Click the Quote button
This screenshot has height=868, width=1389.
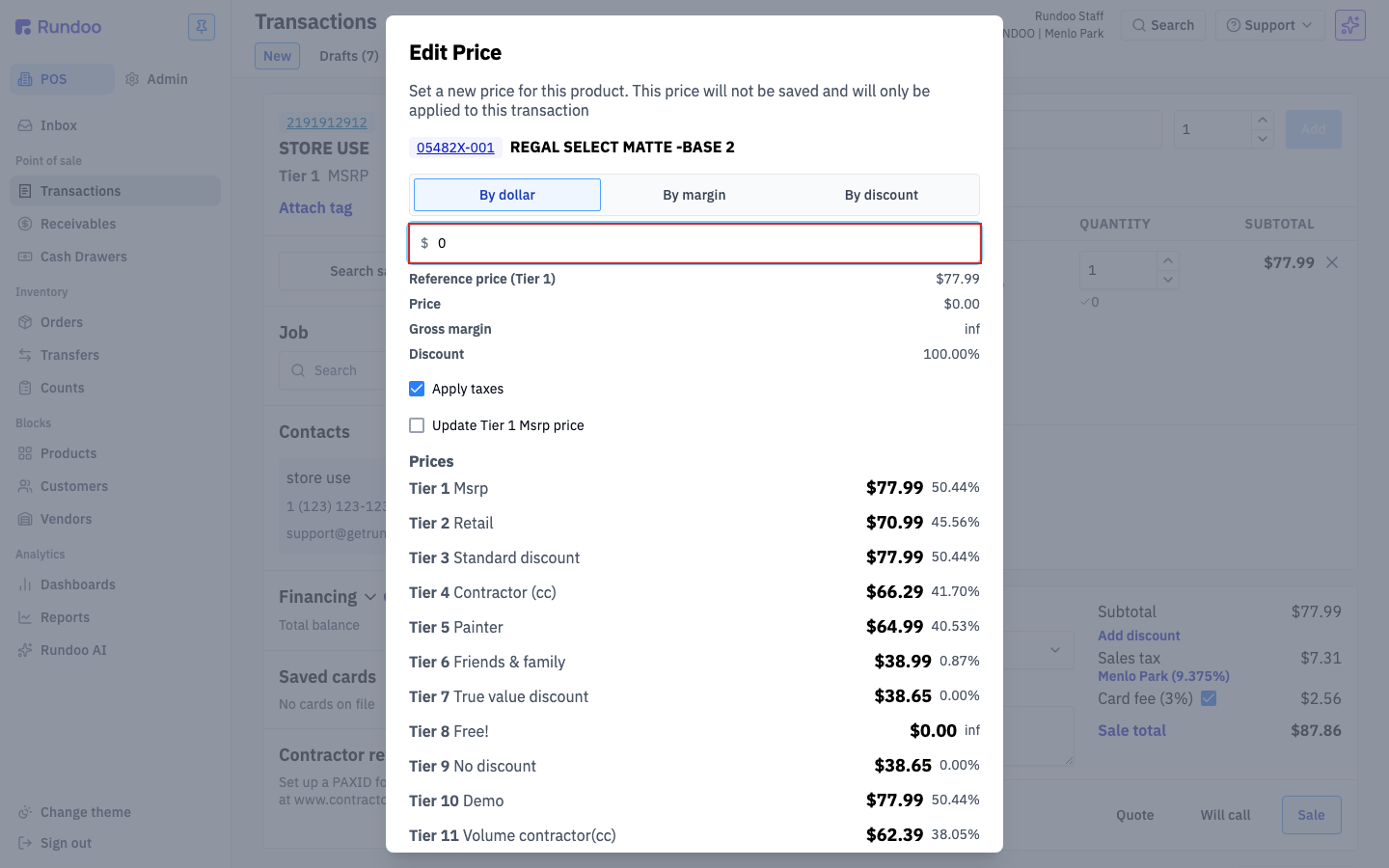click(x=1135, y=815)
